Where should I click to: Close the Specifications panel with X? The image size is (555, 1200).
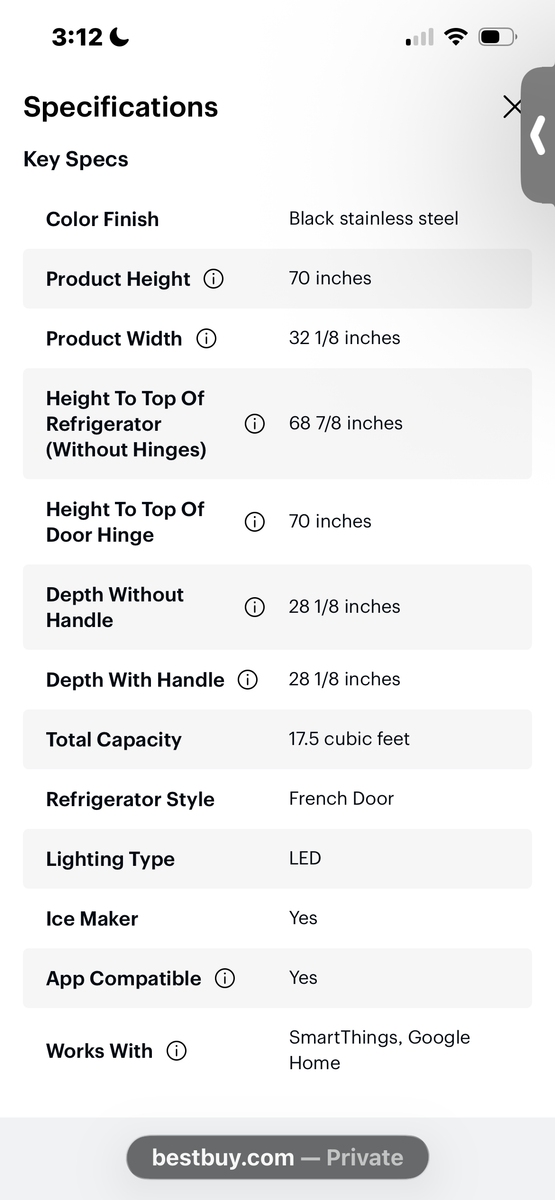point(512,107)
